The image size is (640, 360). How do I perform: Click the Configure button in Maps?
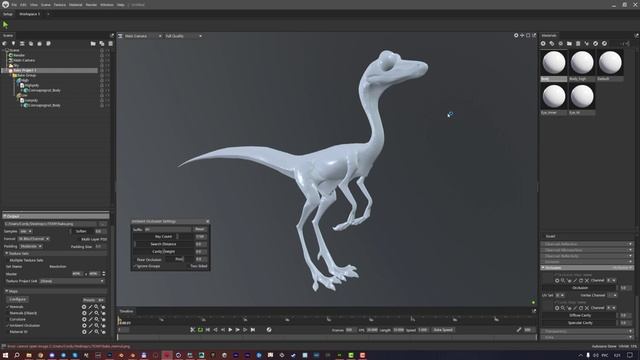pos(18,300)
